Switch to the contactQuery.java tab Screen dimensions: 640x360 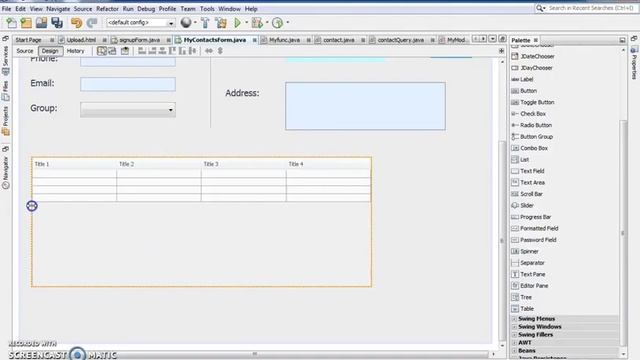400,40
